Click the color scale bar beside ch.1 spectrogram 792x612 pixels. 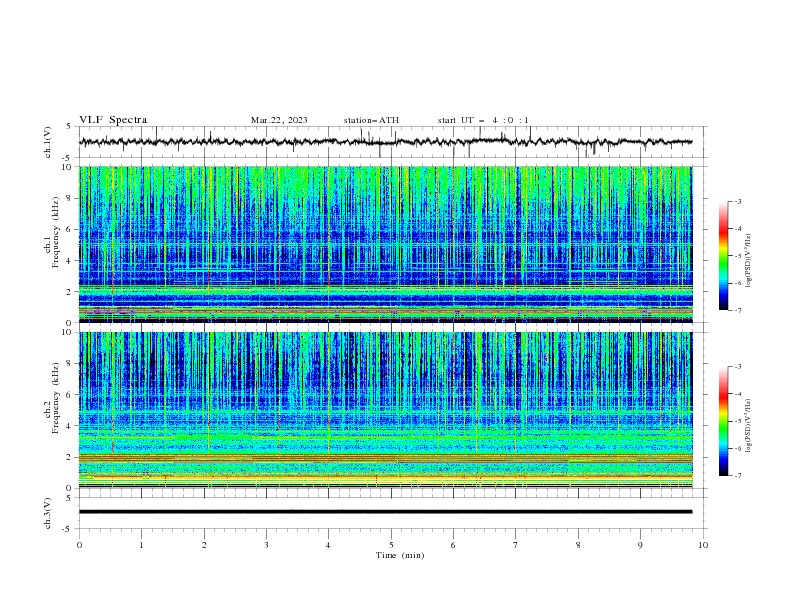[x=724, y=256]
